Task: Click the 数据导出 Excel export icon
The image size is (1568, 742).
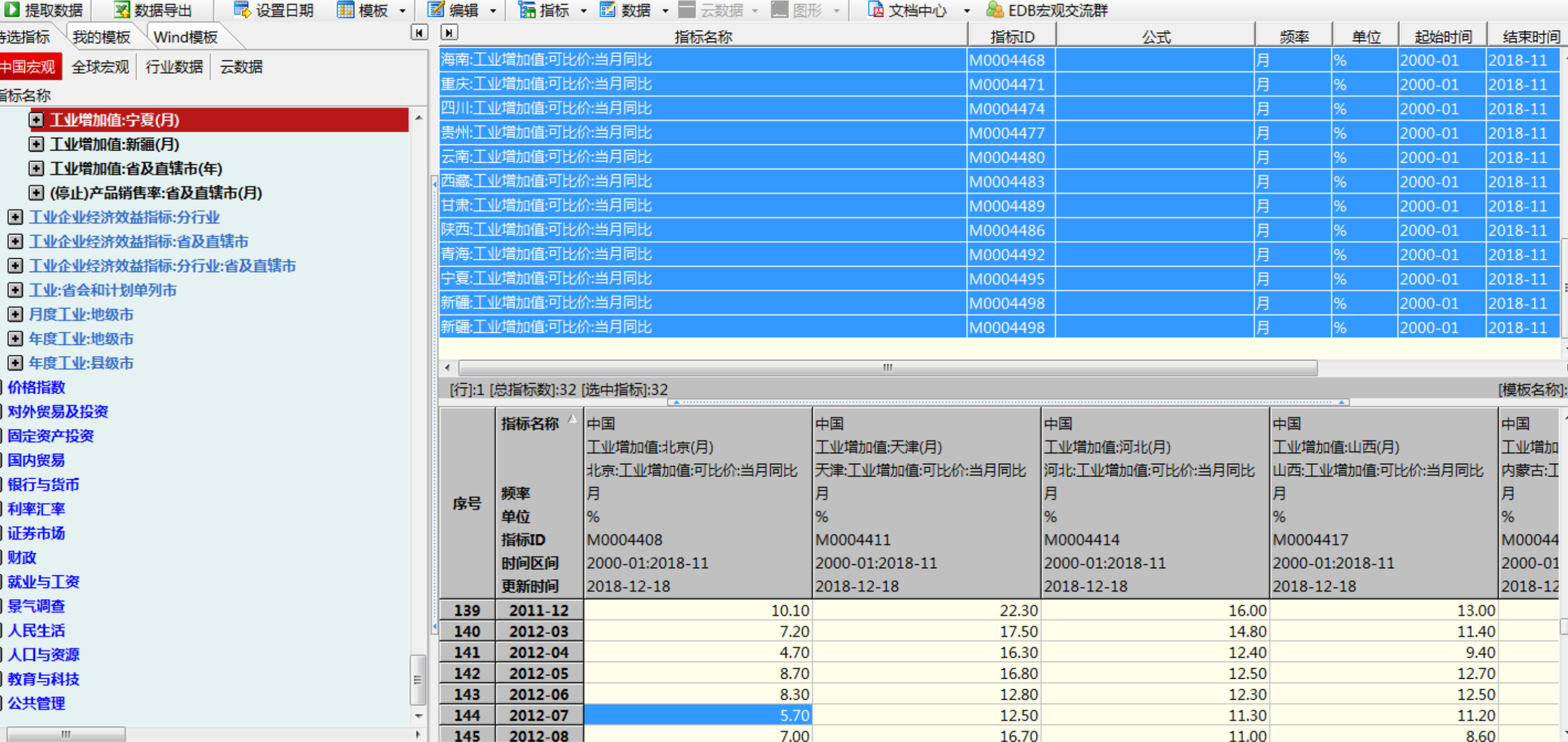Action: click(x=122, y=9)
